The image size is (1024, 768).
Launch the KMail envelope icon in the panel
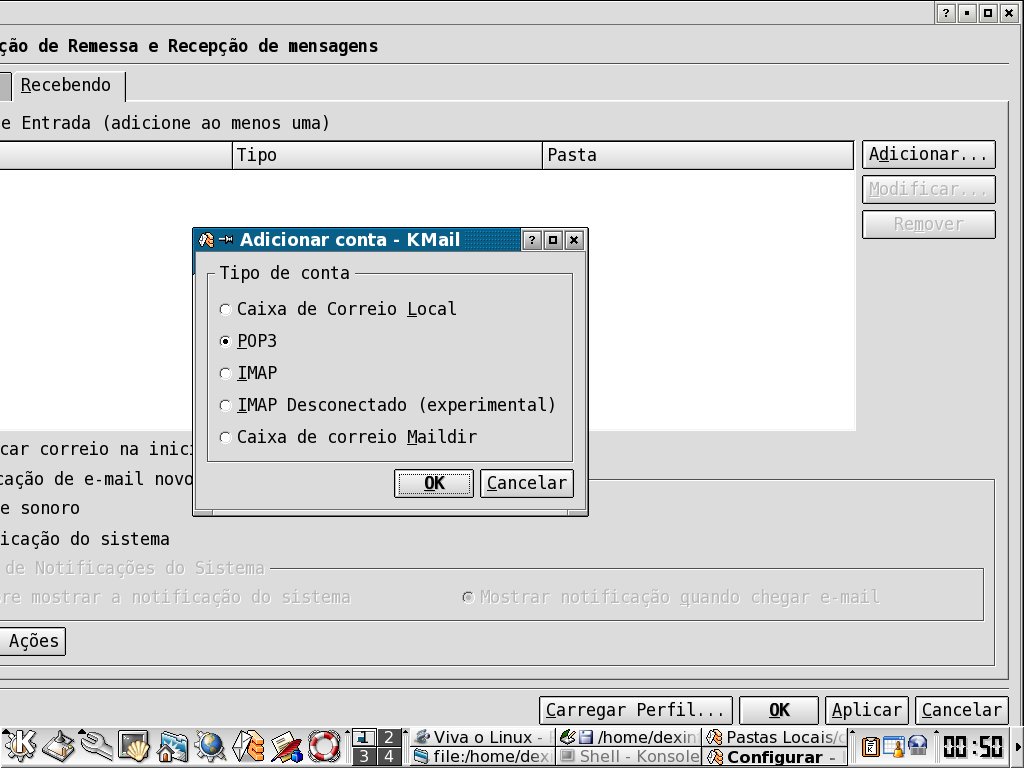pos(249,746)
